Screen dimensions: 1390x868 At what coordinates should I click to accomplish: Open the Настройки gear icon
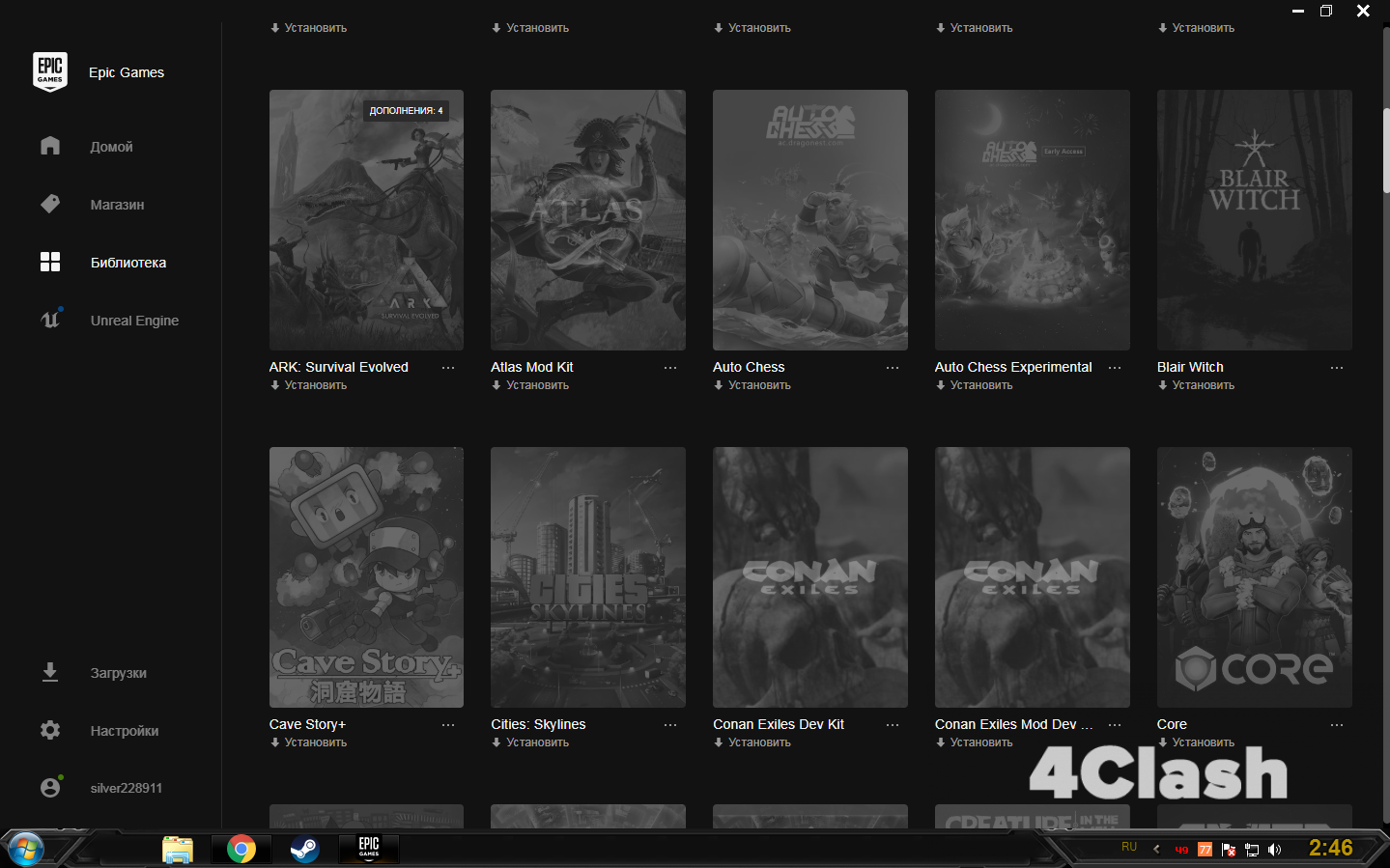click(50, 730)
